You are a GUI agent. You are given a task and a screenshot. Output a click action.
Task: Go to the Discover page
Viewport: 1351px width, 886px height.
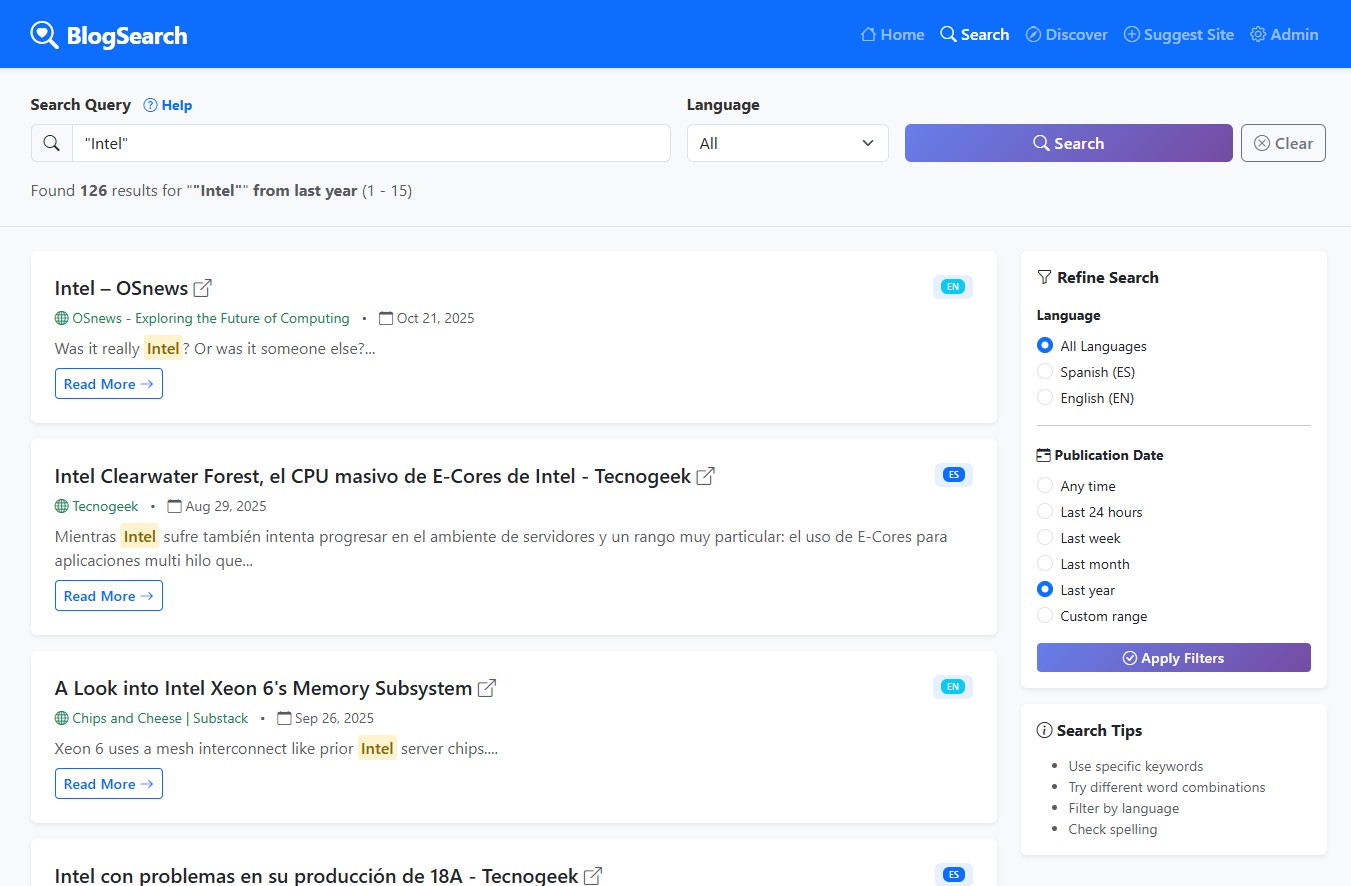(1066, 35)
